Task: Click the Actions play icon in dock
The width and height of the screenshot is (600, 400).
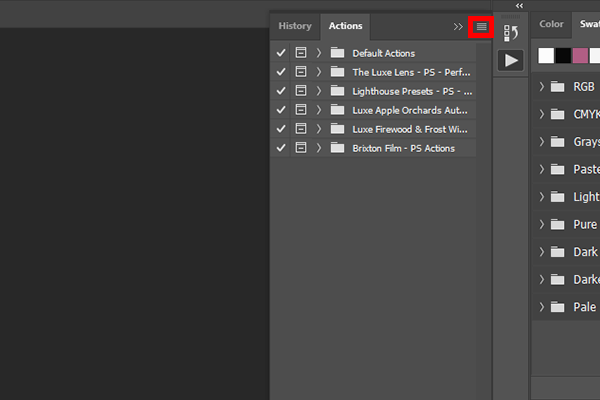Action: point(511,60)
